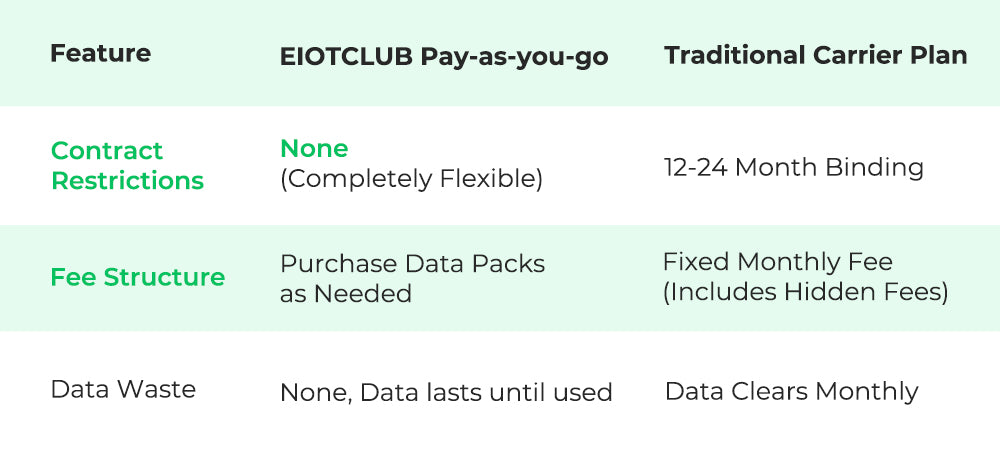Image resolution: width=1000 pixels, height=450 pixels.
Task: Select the "Month Binding" text
Action: [x=829, y=167]
